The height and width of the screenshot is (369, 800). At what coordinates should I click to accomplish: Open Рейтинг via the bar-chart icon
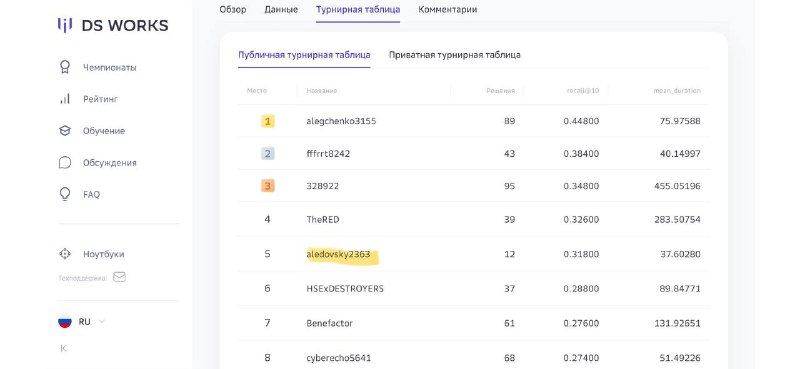pos(65,99)
